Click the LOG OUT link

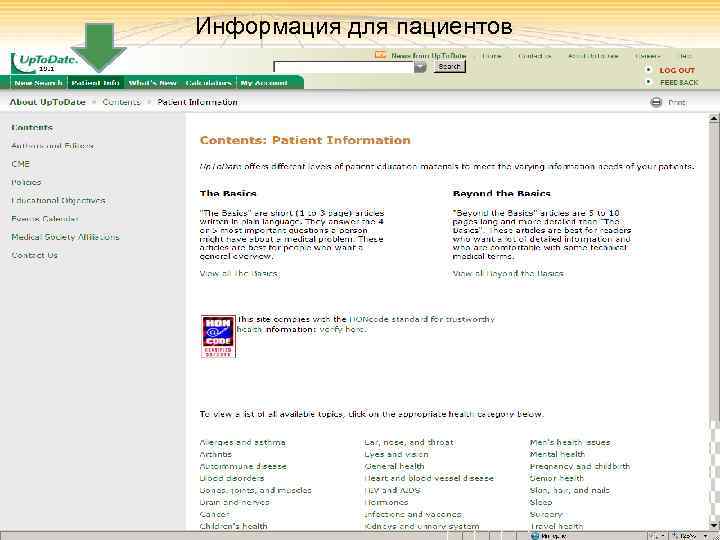(x=677, y=70)
